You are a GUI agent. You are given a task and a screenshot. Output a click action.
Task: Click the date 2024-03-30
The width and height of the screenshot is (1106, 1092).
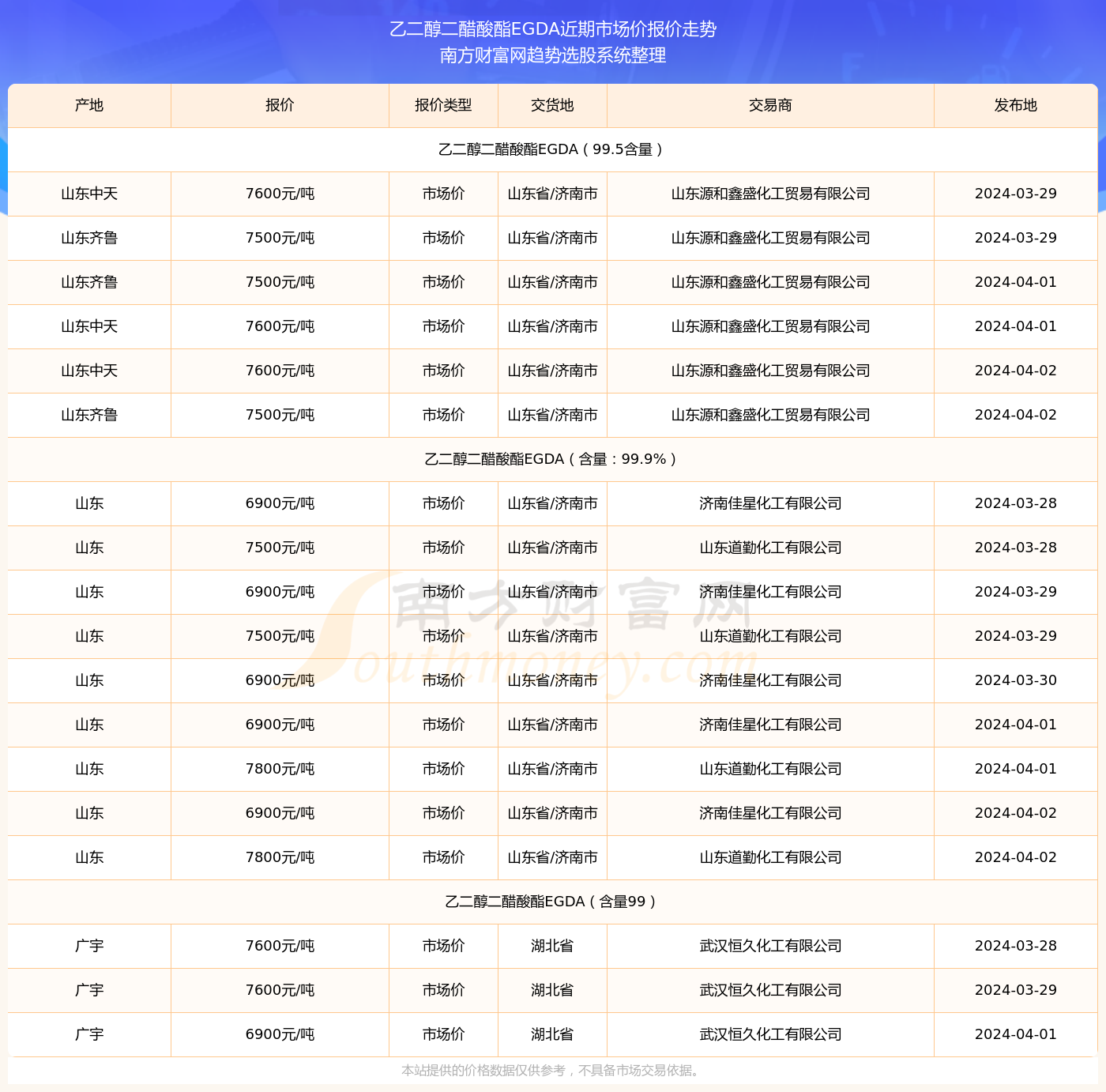pos(1016,680)
